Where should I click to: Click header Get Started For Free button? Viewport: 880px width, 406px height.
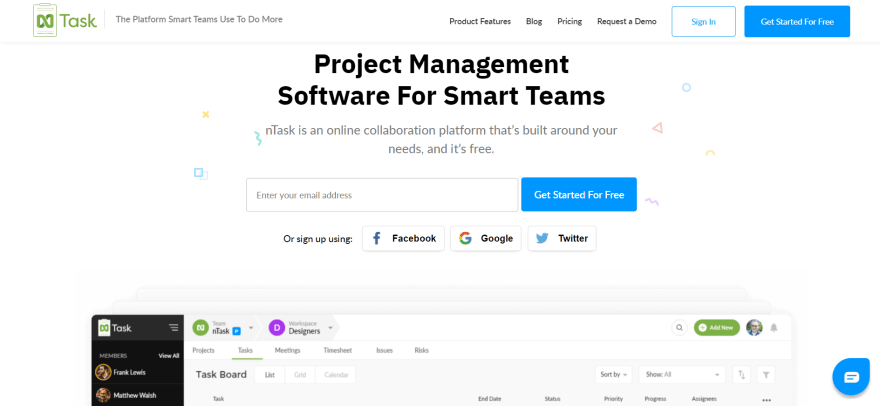tap(797, 21)
